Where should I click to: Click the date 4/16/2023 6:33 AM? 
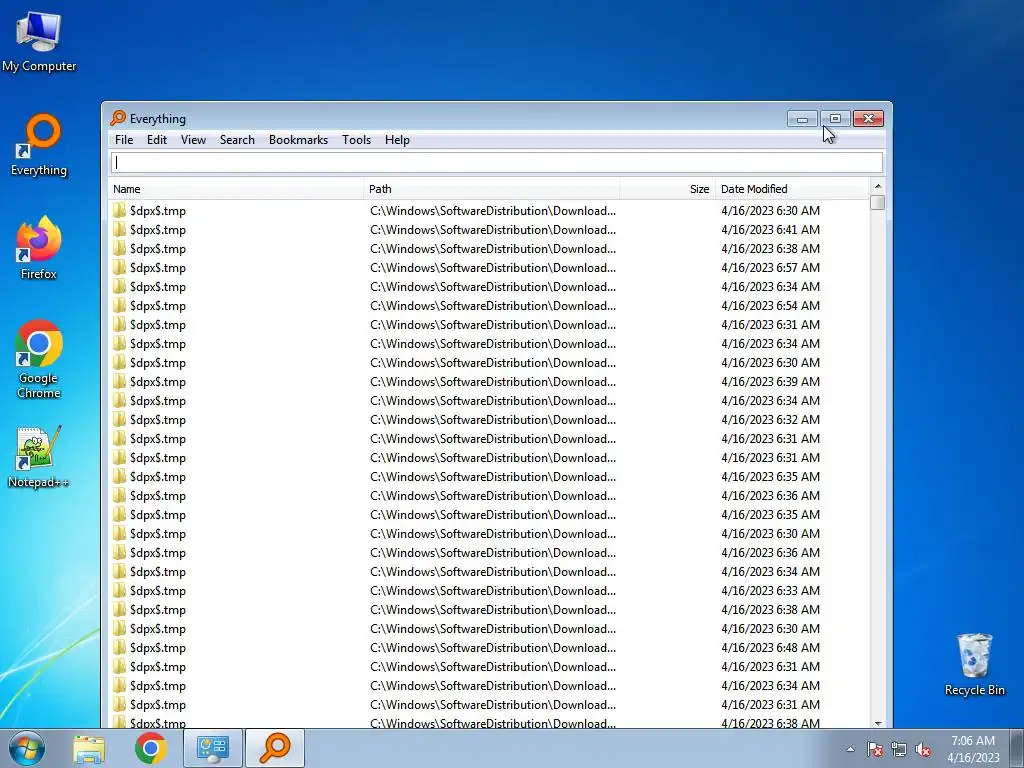click(x=771, y=590)
